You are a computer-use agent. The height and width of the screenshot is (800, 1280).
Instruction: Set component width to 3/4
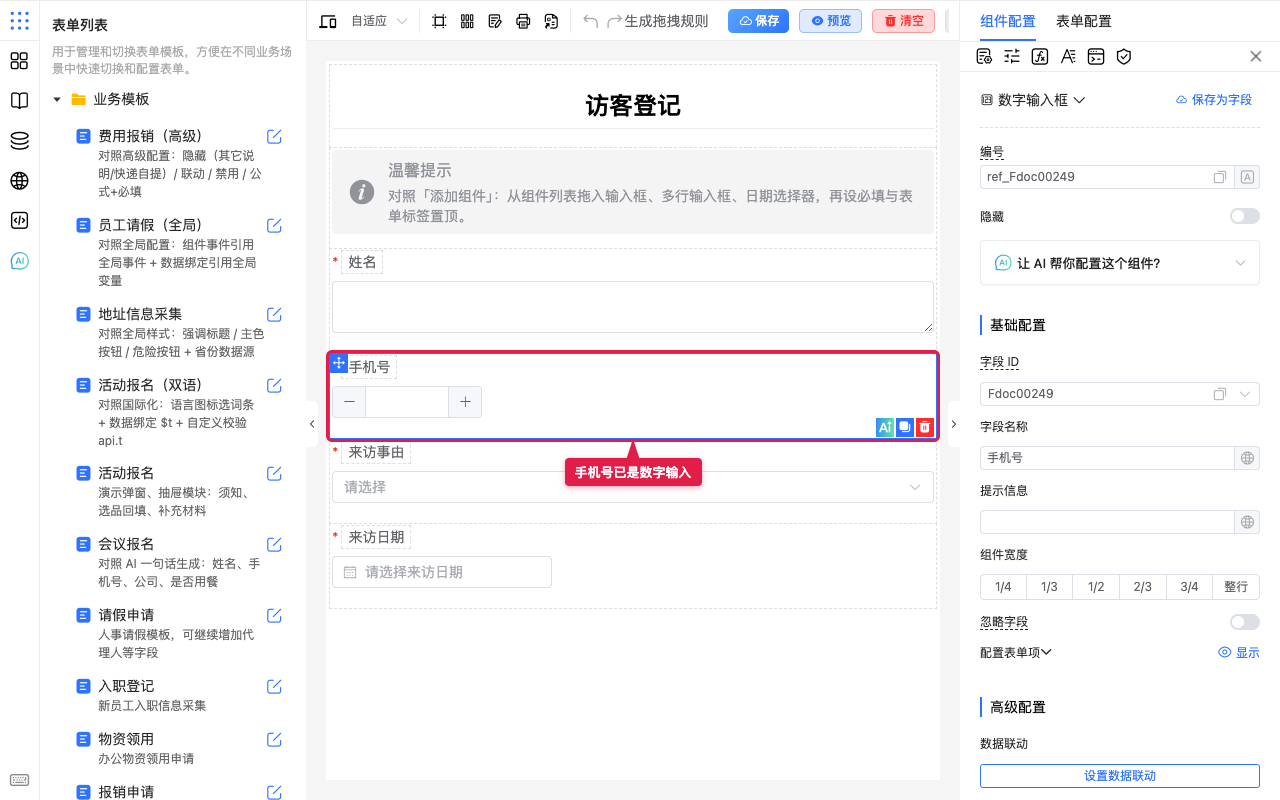[1189, 587]
